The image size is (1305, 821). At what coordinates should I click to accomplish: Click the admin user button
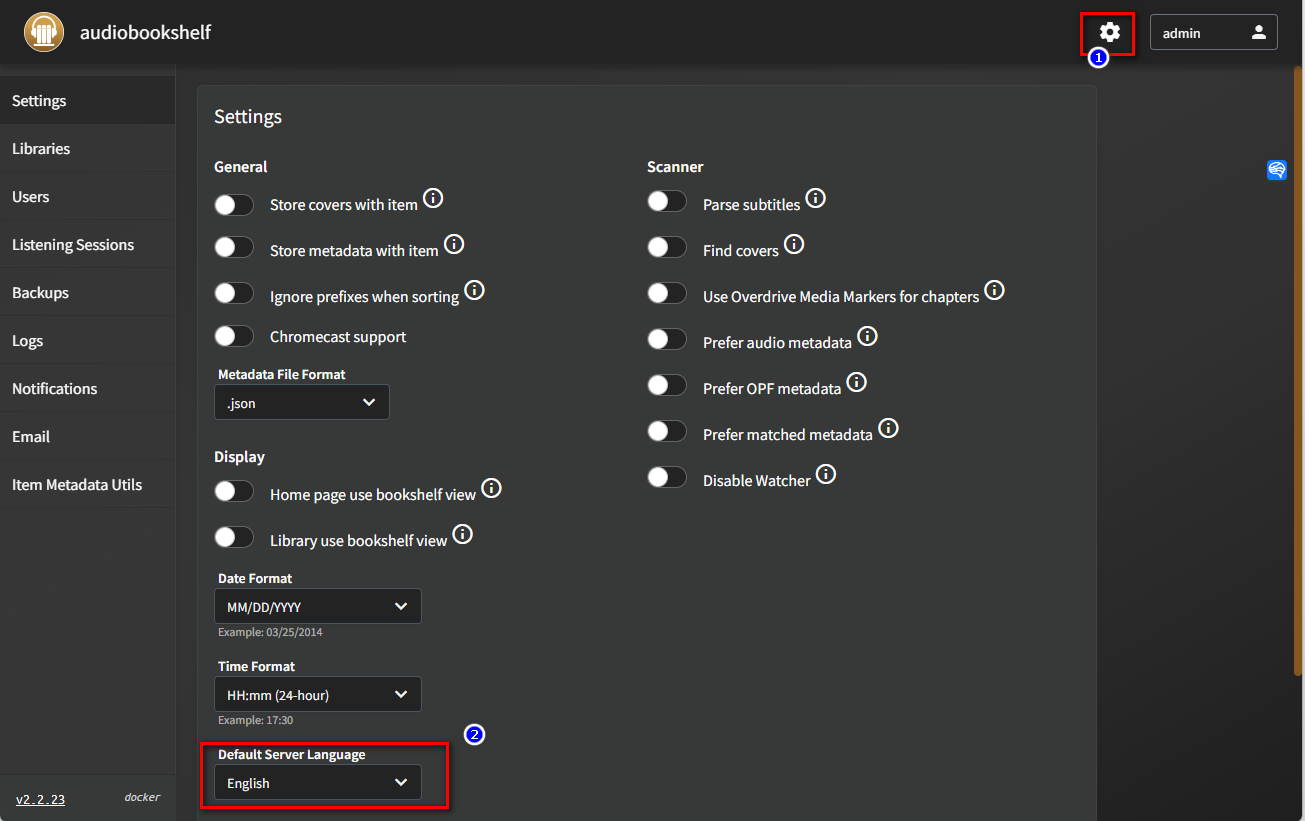1213,33
